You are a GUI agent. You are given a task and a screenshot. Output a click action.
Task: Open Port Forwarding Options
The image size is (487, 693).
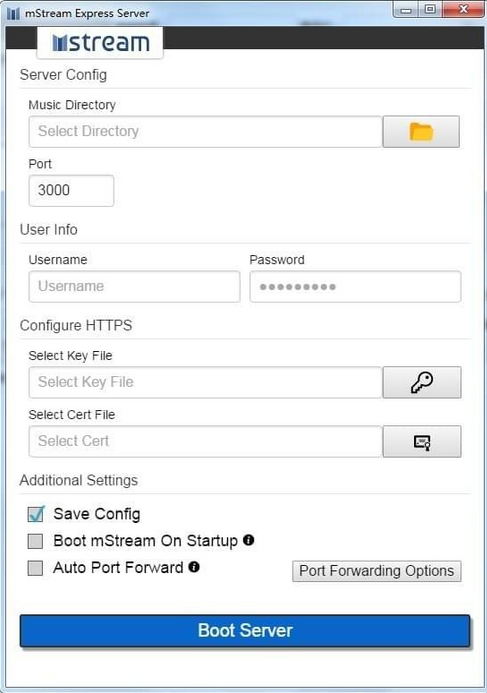pyautogui.click(x=377, y=571)
